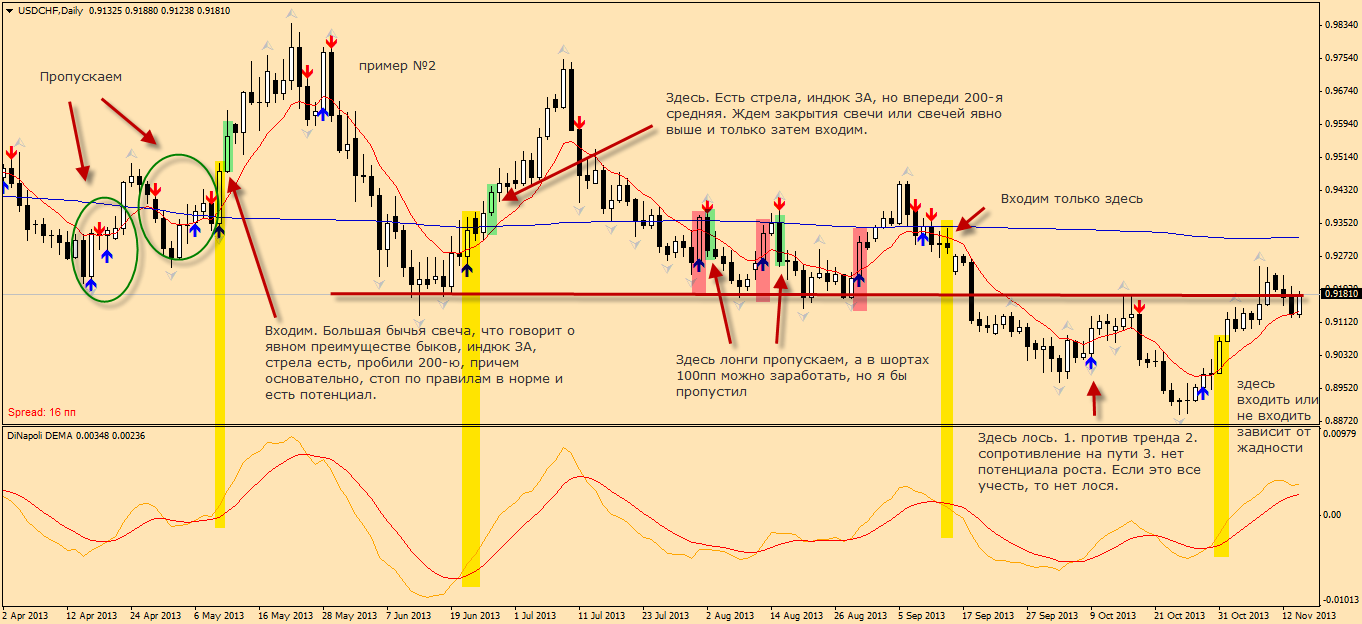The height and width of the screenshot is (624, 1362).
Task: Click the 23 Jul 2013 date label
Action: point(666,616)
